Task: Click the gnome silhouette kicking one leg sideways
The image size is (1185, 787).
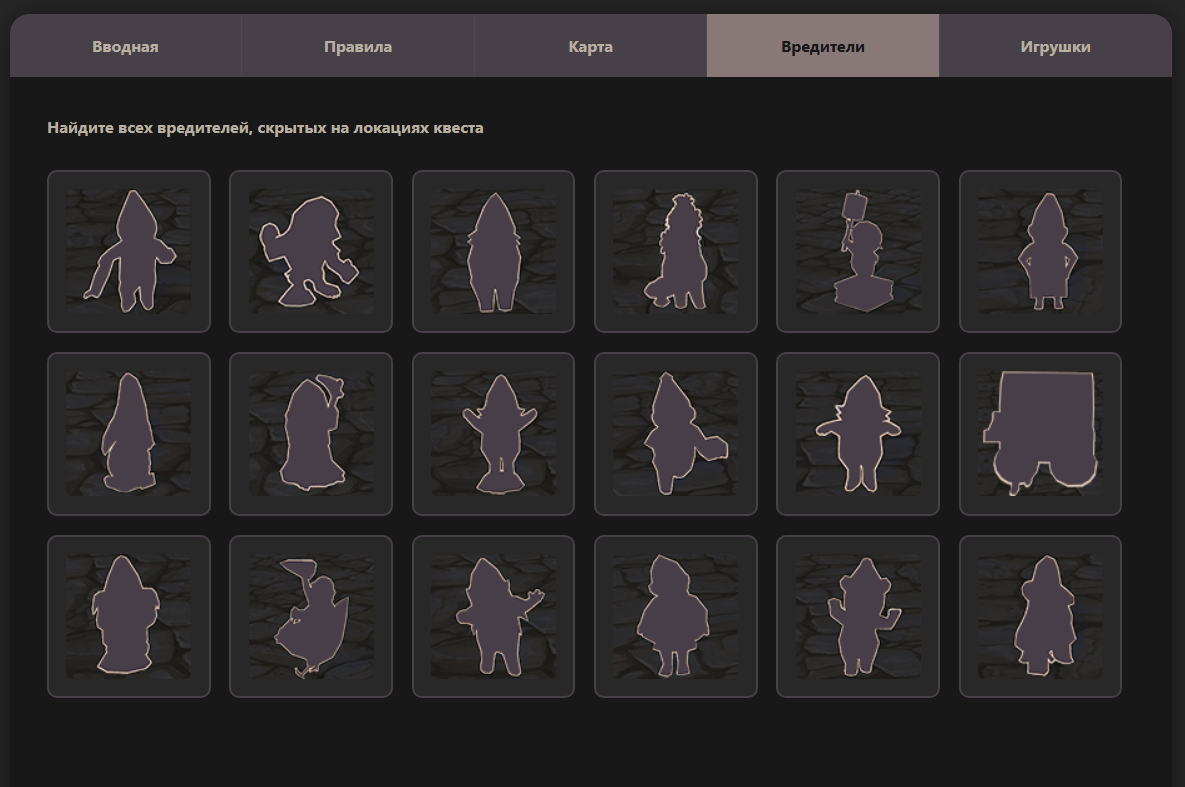Action: tap(676, 434)
